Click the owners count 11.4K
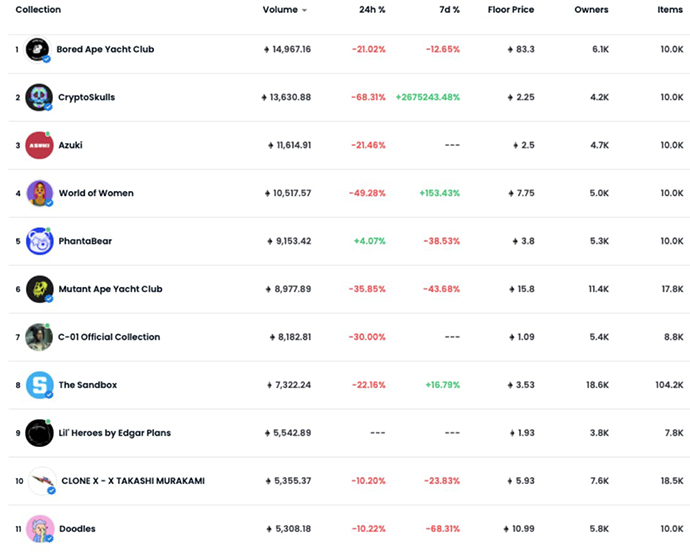 pyautogui.click(x=599, y=289)
